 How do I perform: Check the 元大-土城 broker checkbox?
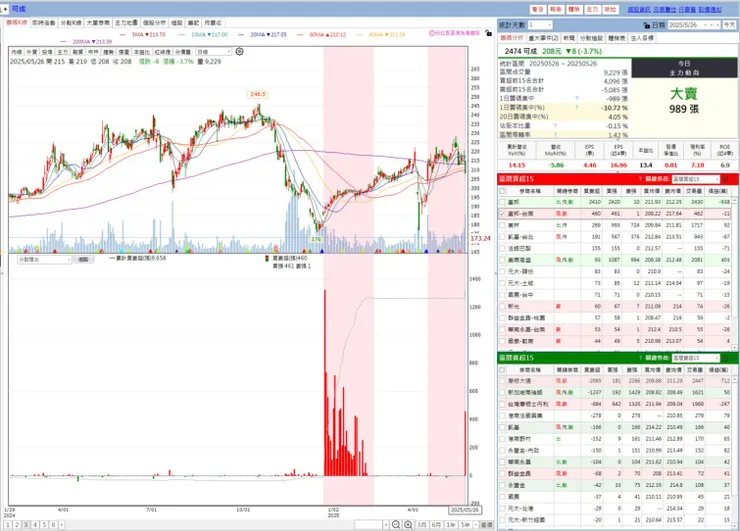pyautogui.click(x=502, y=283)
